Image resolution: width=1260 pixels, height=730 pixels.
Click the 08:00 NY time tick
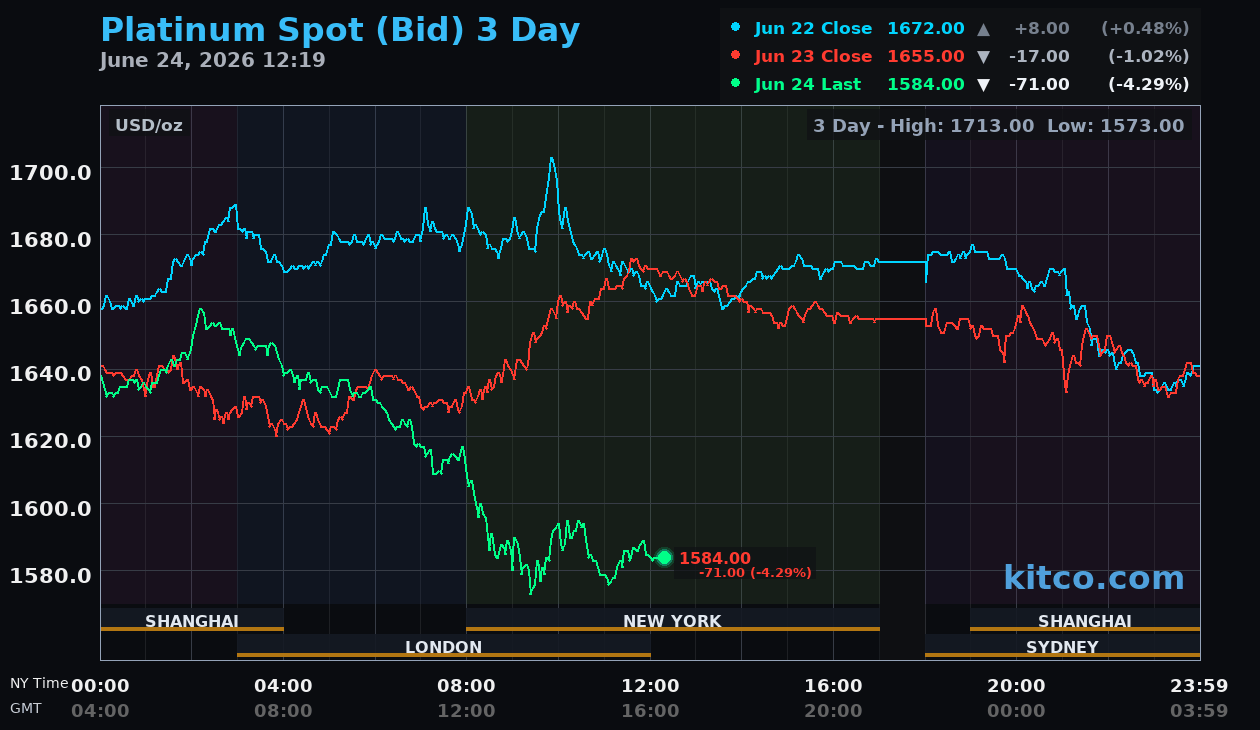point(466,686)
